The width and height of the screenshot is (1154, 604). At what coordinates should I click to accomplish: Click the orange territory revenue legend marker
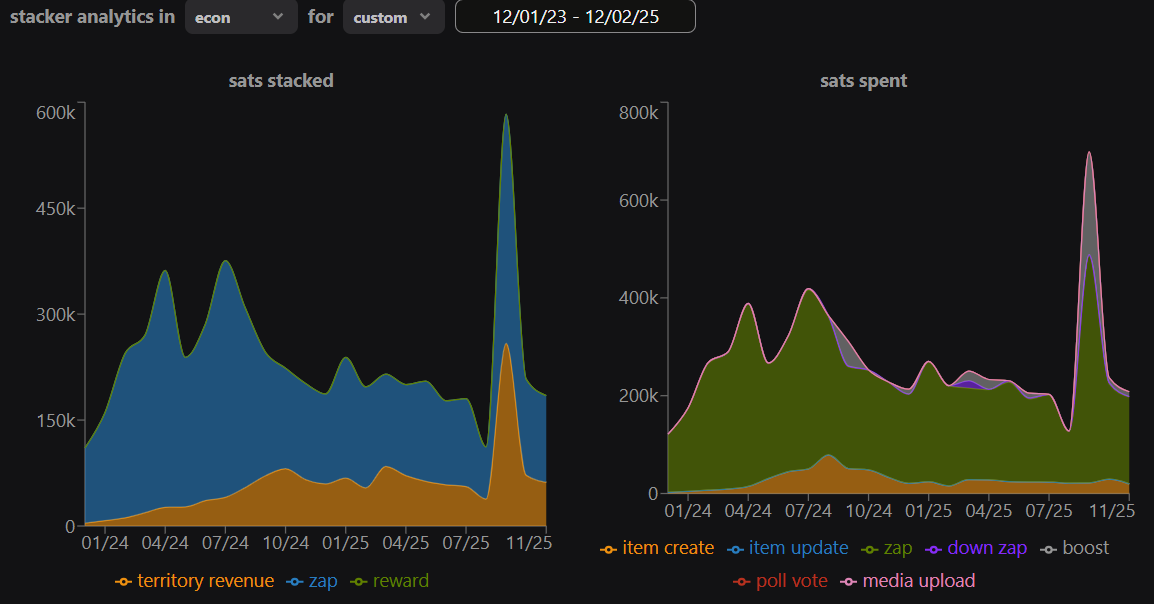click(x=124, y=582)
